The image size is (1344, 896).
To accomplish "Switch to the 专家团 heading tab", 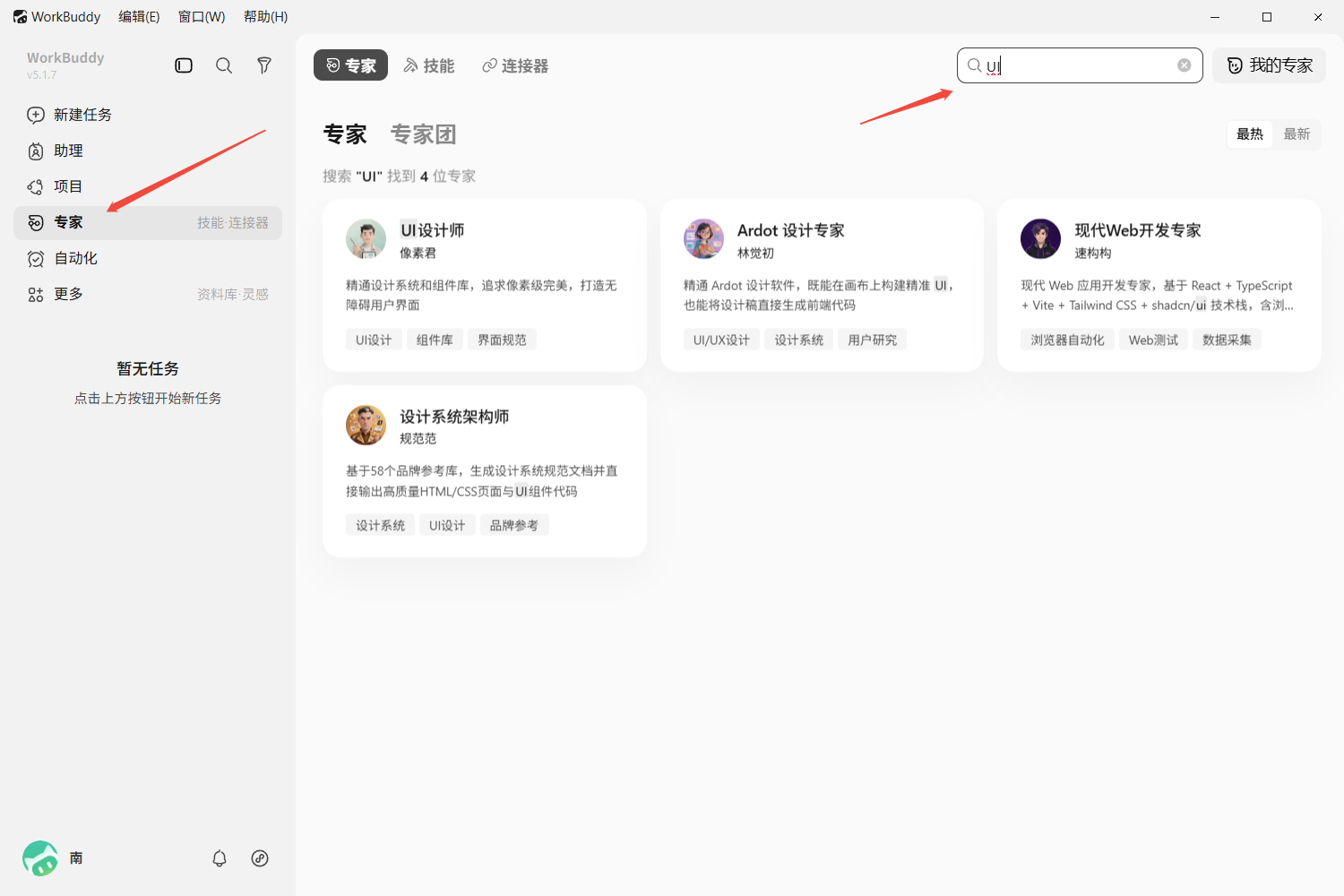I will point(424,134).
